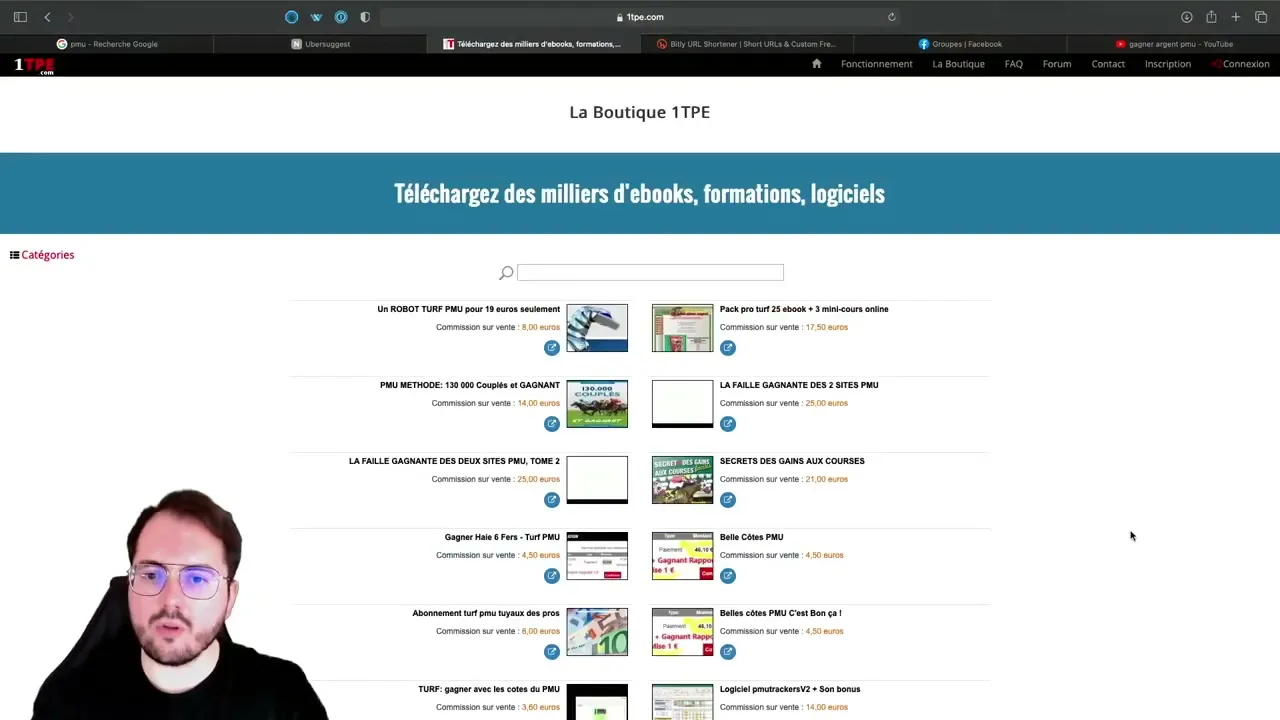Click the home icon on the 1TPE navbar
The image size is (1280, 720).
click(816, 63)
